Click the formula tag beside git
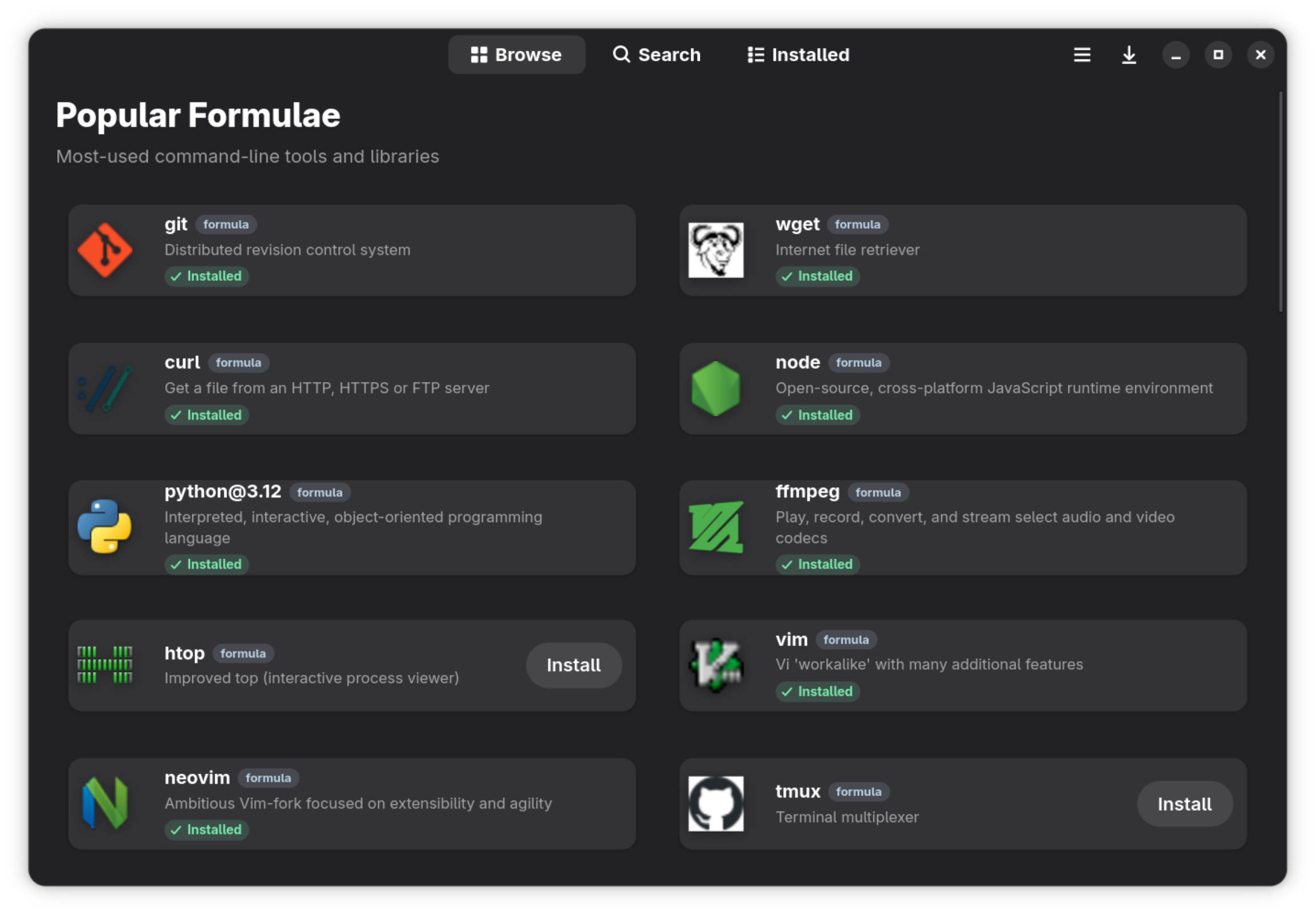This screenshot has width=1316, height=915. click(226, 225)
